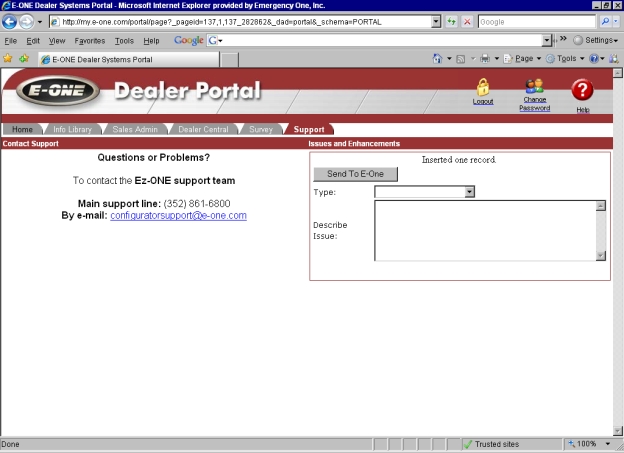
Task: Click the 100% zoom level button
Action: pos(583,444)
